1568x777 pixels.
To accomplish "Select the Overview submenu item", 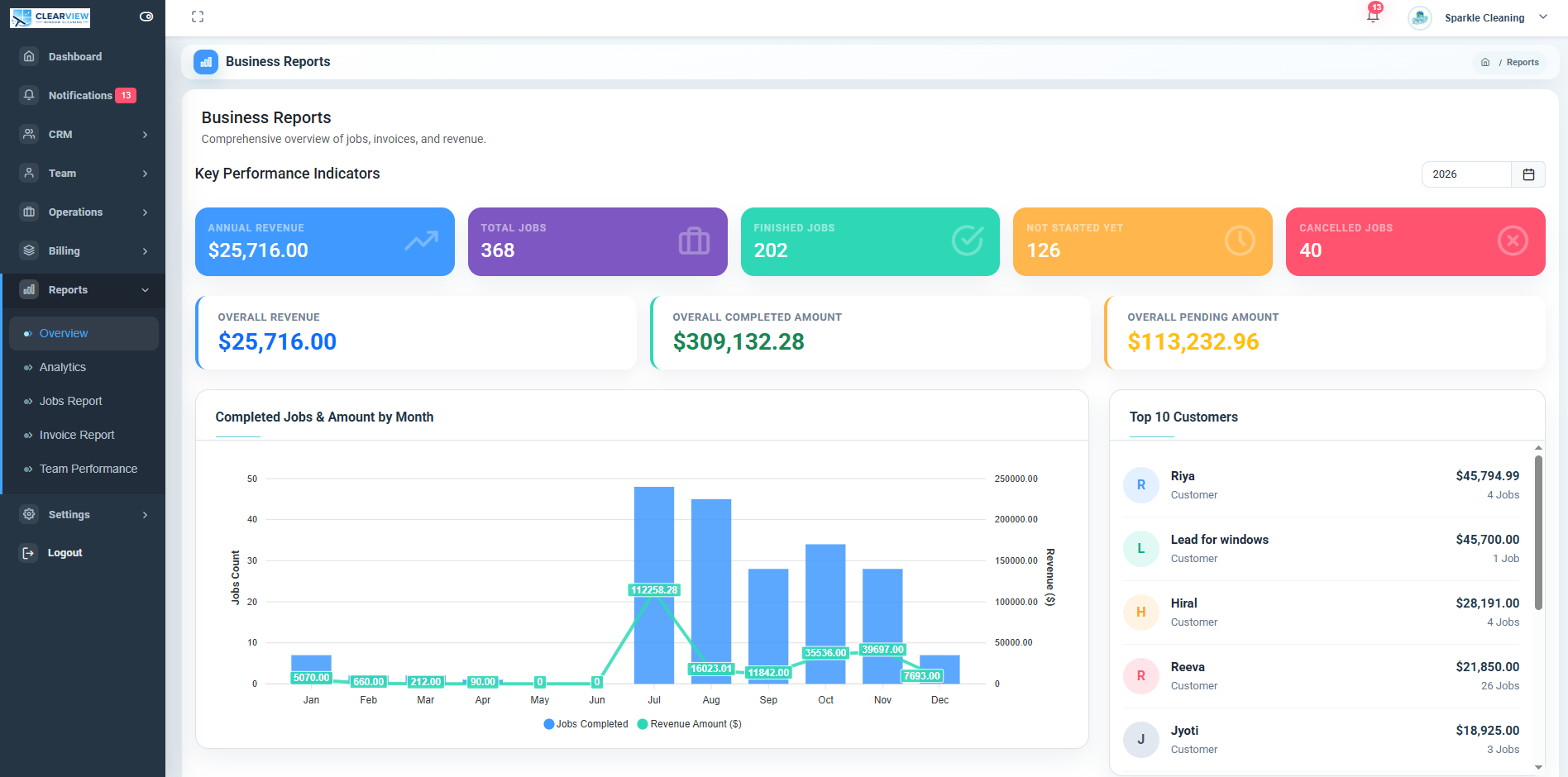I will pyautogui.click(x=84, y=333).
